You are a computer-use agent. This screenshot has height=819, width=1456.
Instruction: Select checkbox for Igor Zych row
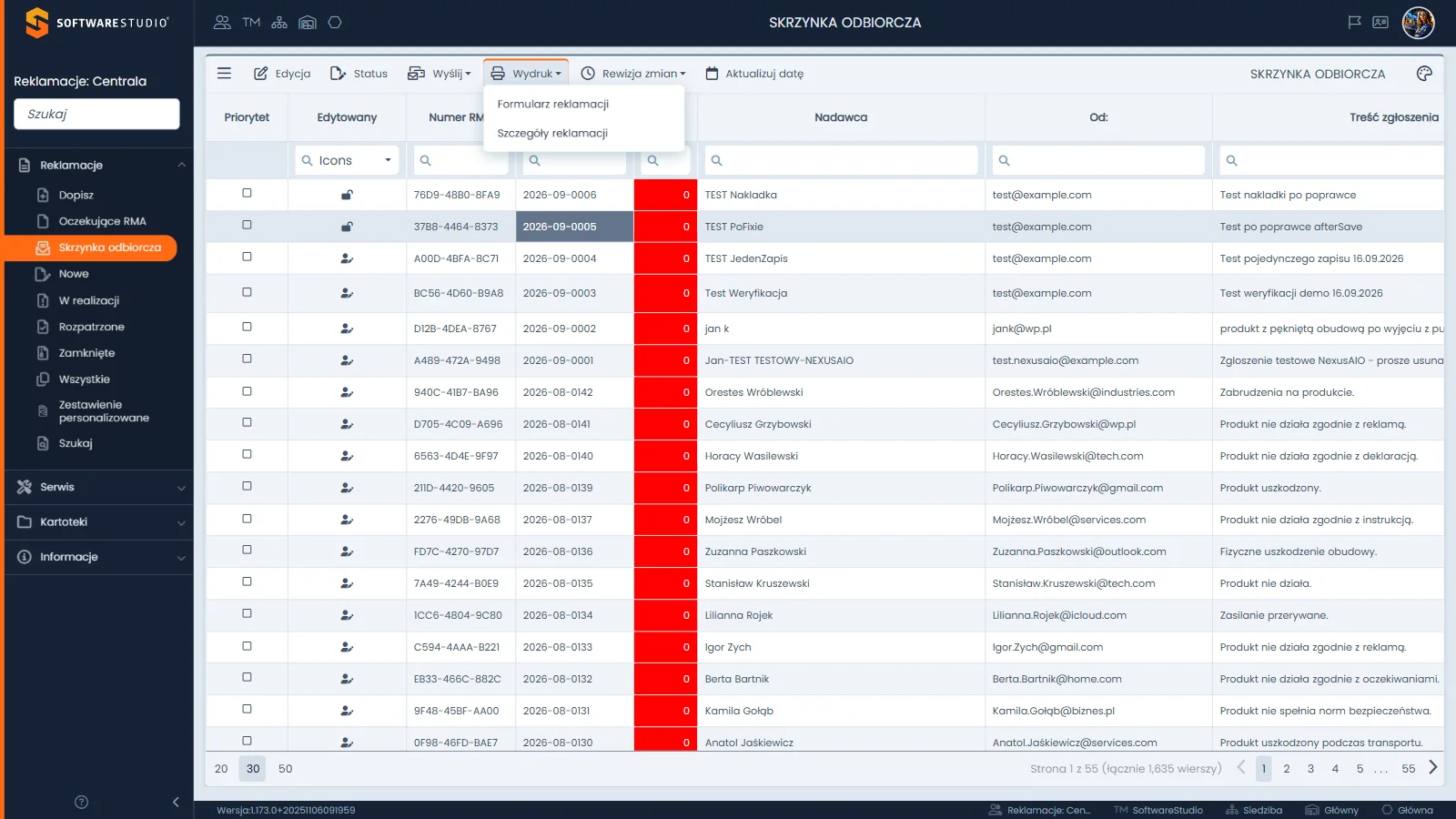[247, 646]
